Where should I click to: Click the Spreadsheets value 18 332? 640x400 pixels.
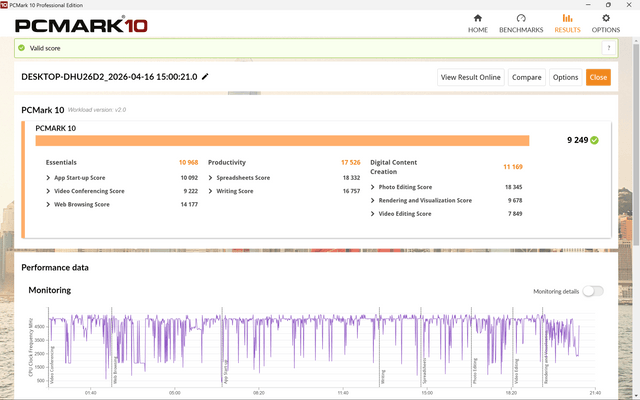351,178
